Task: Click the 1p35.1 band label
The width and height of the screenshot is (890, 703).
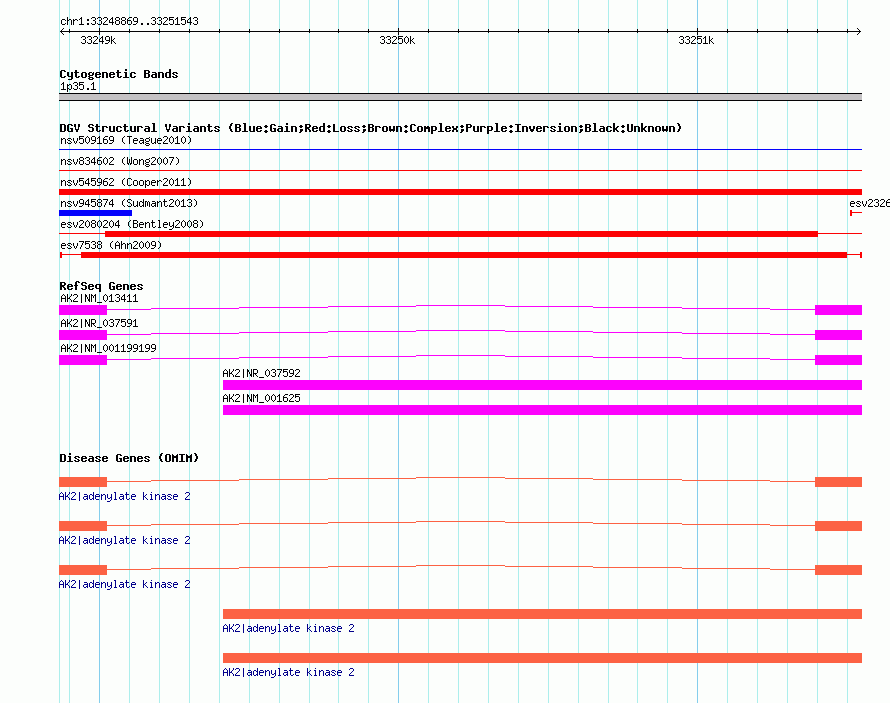Action: 78,86
